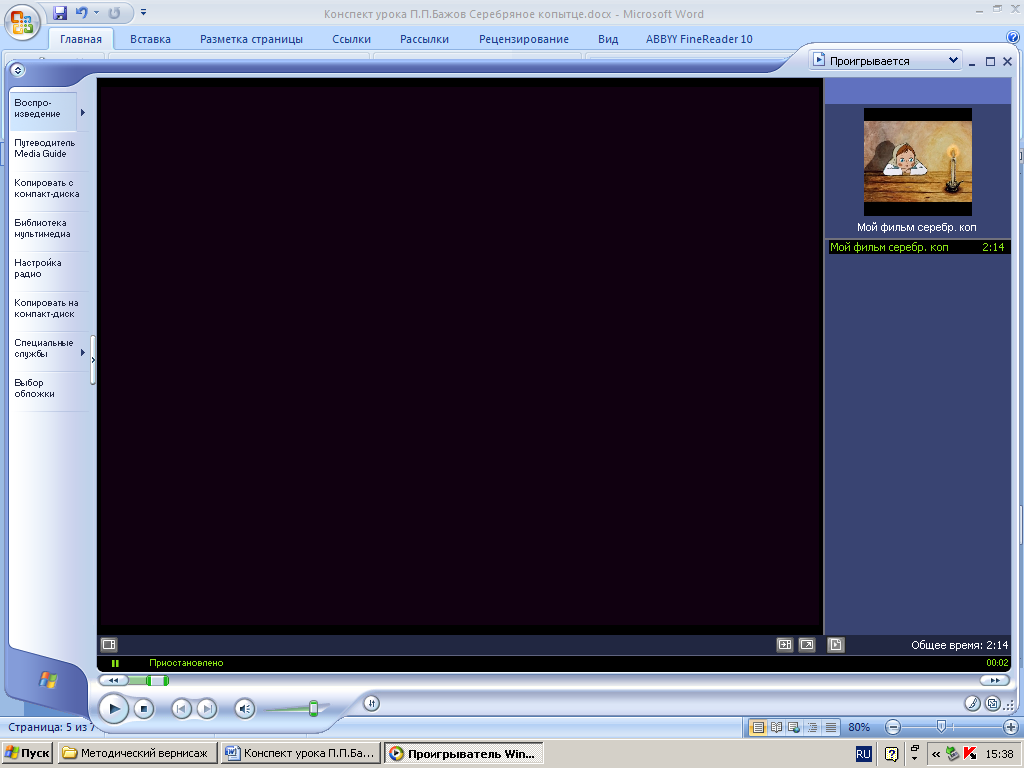
Task: Expand the Воспроизведение submenu arrow
Action: tap(83, 112)
